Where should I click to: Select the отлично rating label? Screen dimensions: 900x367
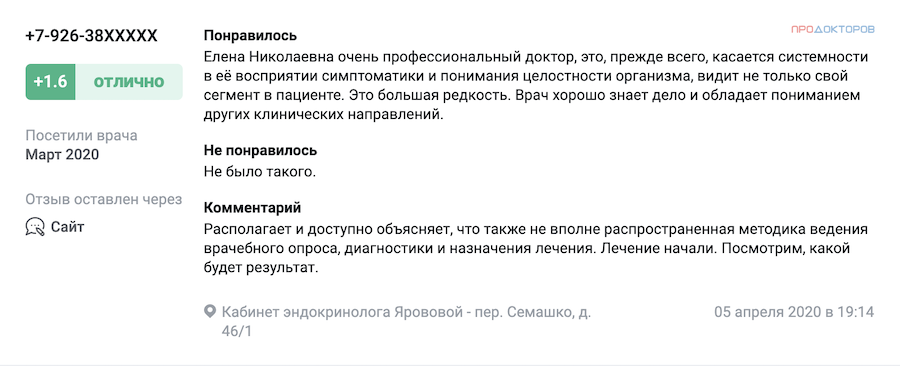coord(129,82)
